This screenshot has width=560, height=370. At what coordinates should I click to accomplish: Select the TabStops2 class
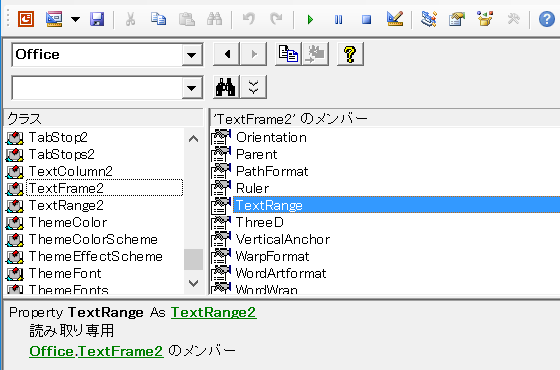[x=62, y=154]
